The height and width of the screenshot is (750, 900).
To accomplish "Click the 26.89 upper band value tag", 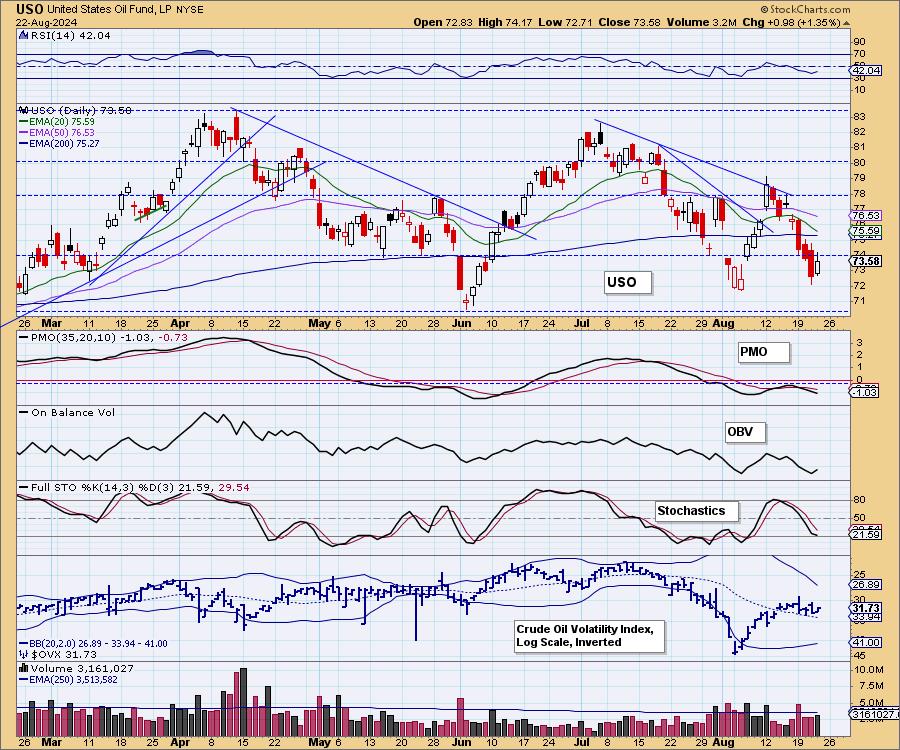I will [x=867, y=584].
